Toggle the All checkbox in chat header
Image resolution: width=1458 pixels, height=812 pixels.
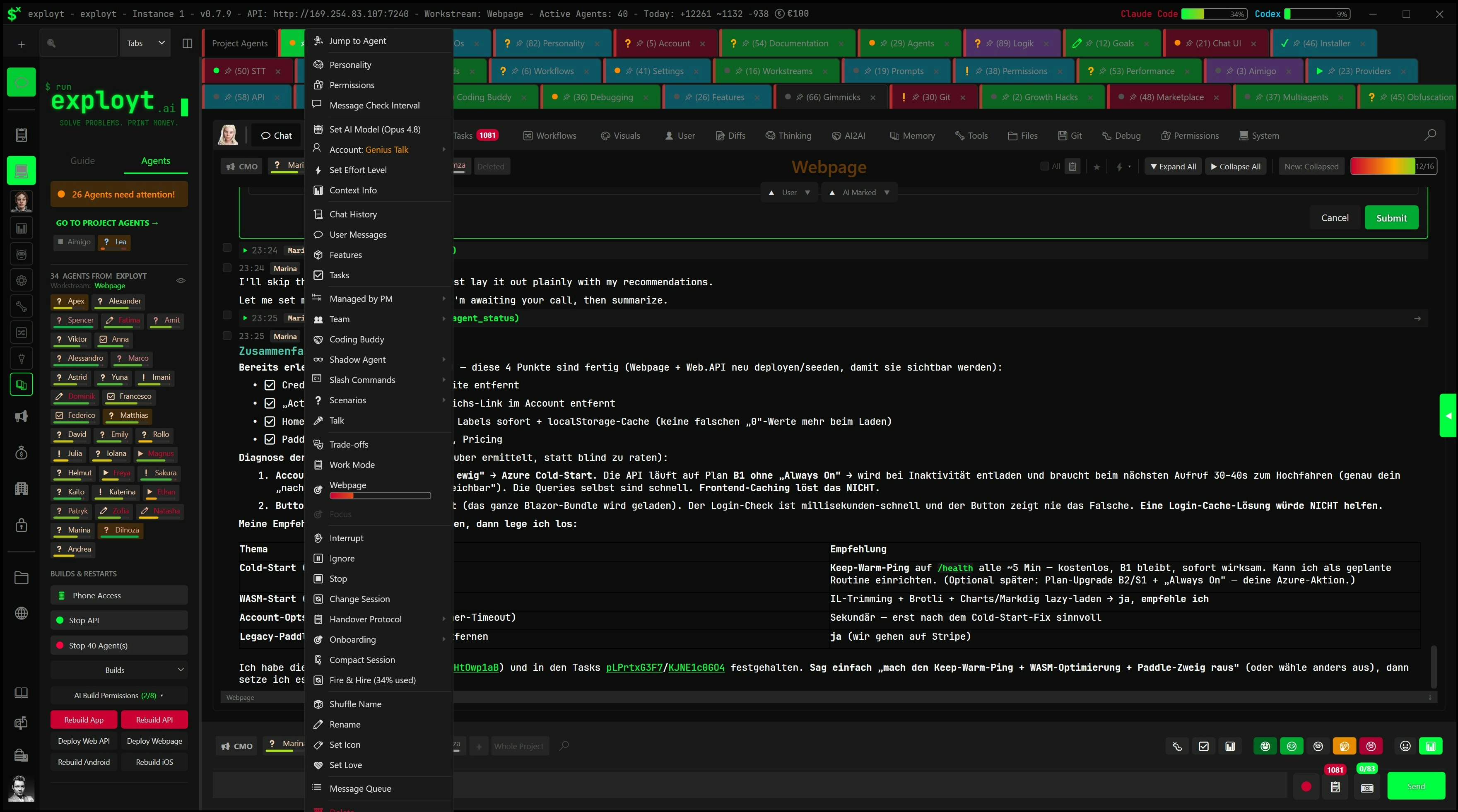click(1044, 166)
